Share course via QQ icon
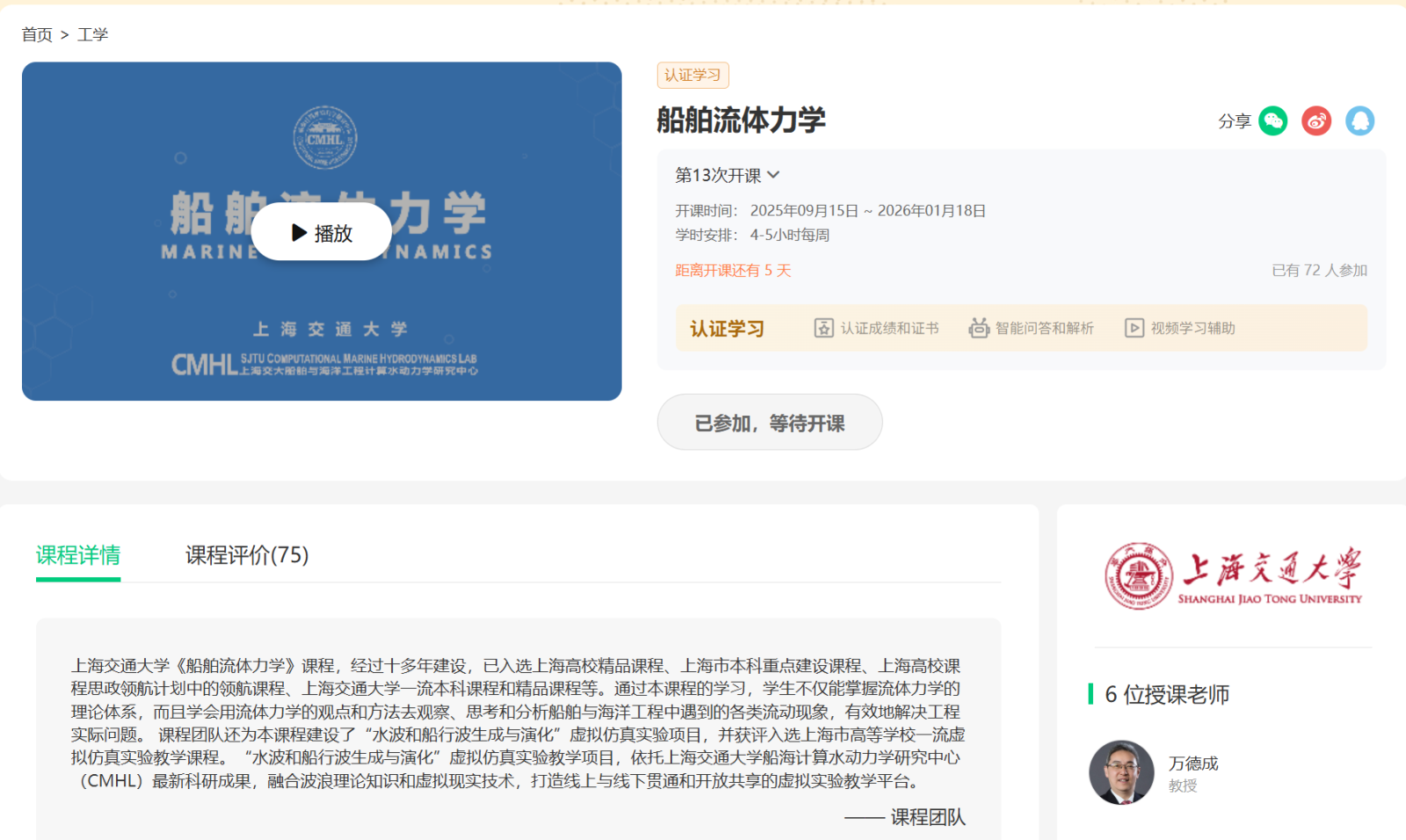This screenshot has height=840, width=1406. point(1359,120)
